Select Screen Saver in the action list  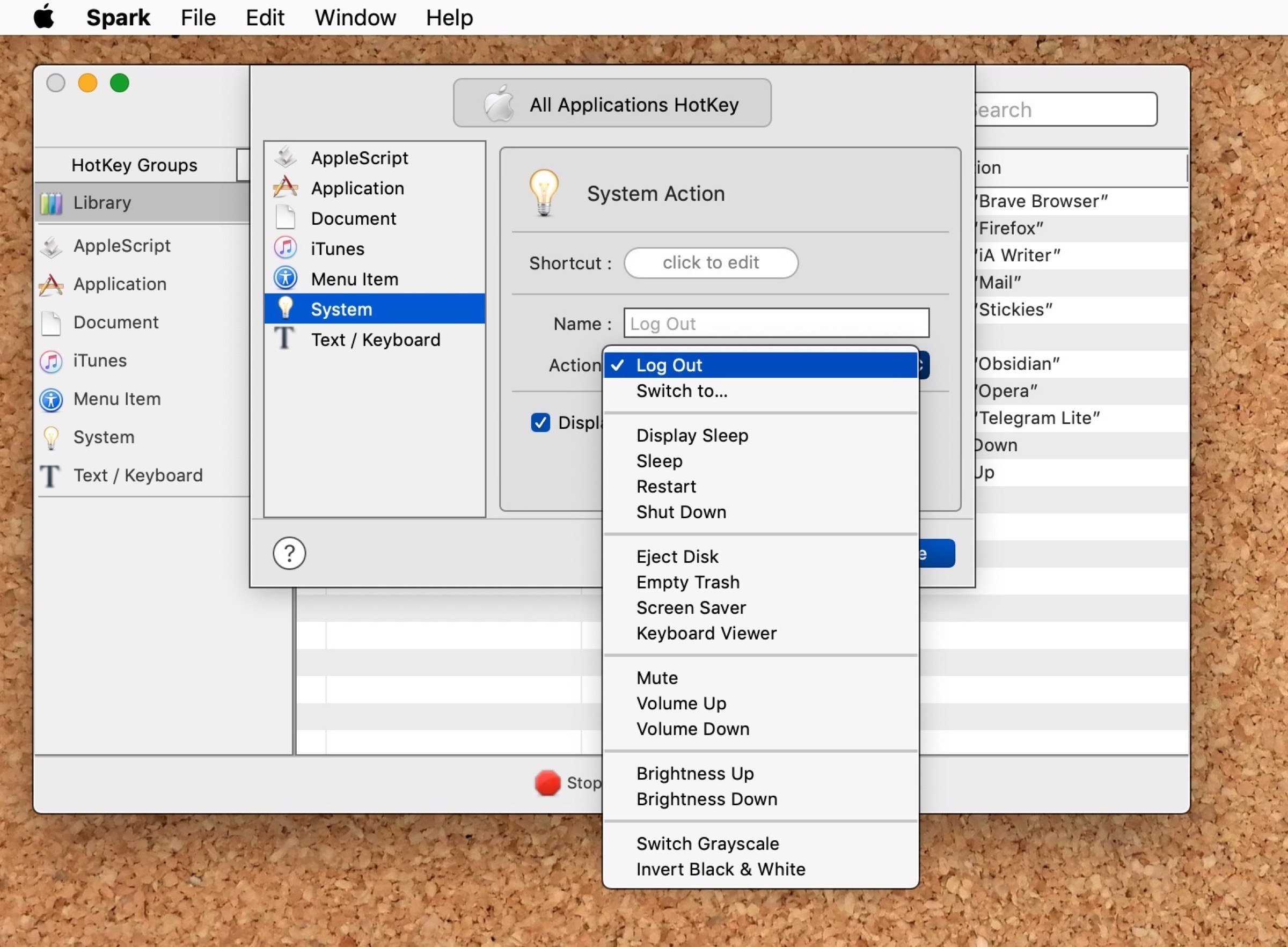pyautogui.click(x=691, y=608)
